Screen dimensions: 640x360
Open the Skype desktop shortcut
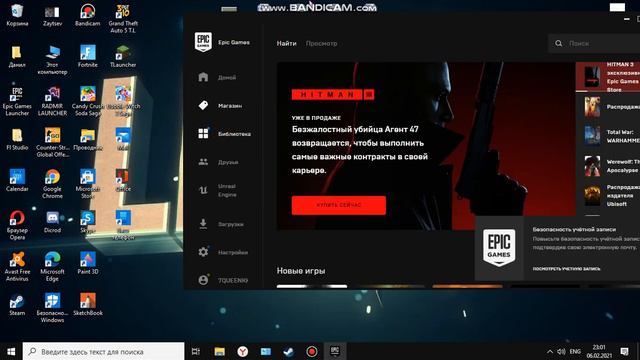[x=87, y=222]
